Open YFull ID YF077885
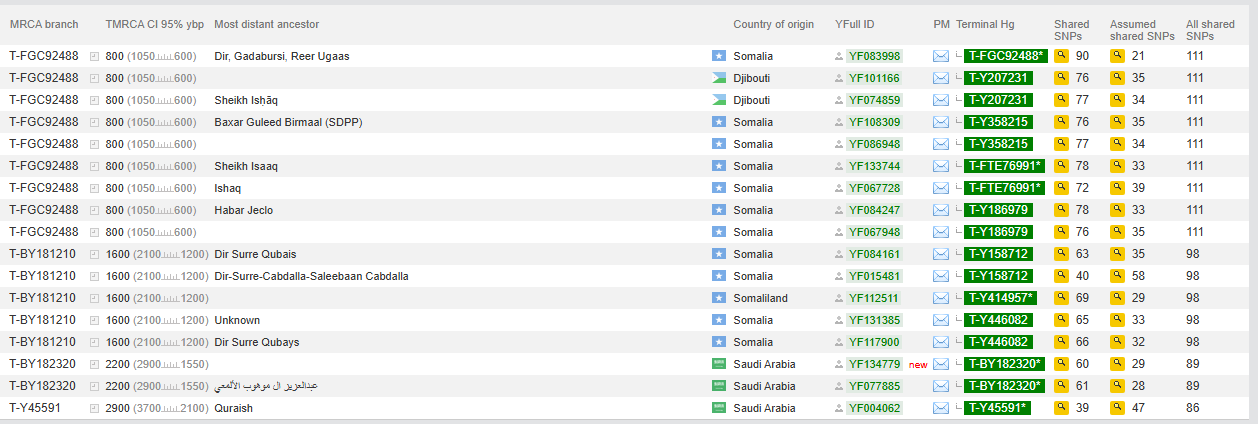Viewport: 1258px width, 424px height. pos(874,386)
